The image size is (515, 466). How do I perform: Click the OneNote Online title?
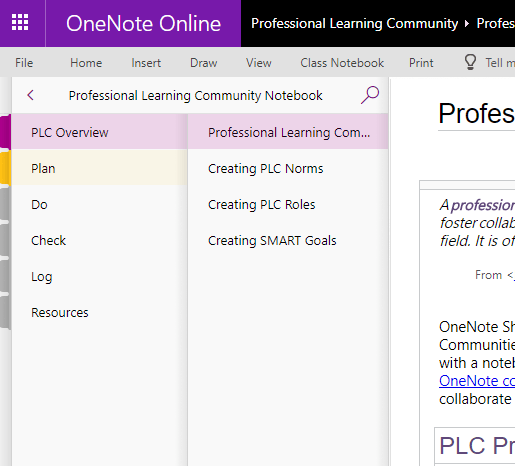pos(143,23)
